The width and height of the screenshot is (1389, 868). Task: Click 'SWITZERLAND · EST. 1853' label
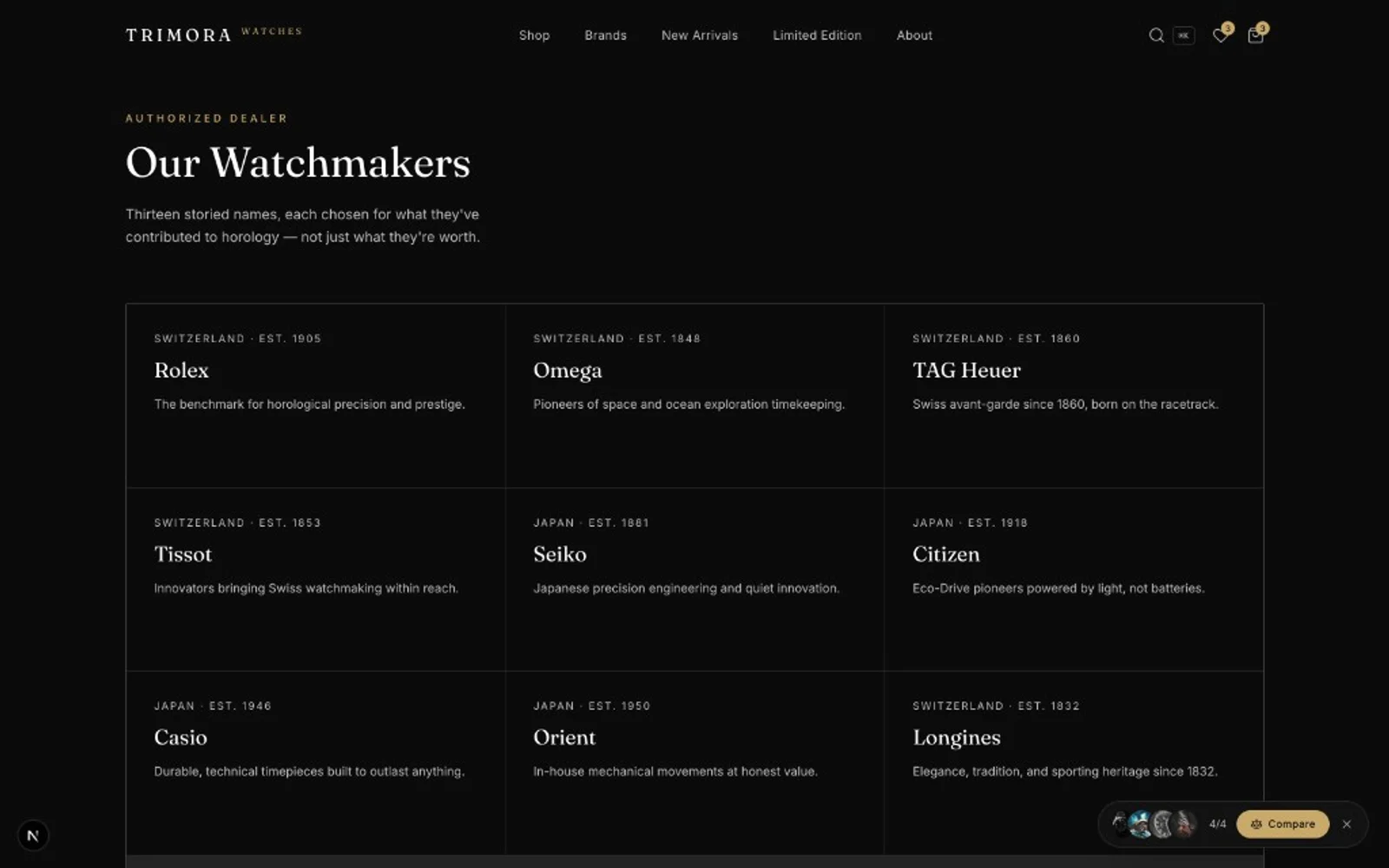point(238,523)
